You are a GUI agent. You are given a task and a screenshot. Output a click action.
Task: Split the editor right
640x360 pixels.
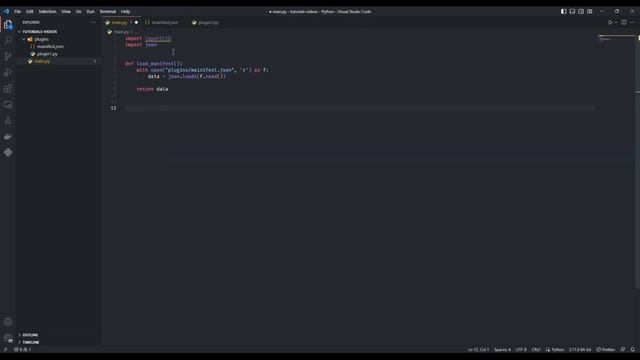click(624, 22)
